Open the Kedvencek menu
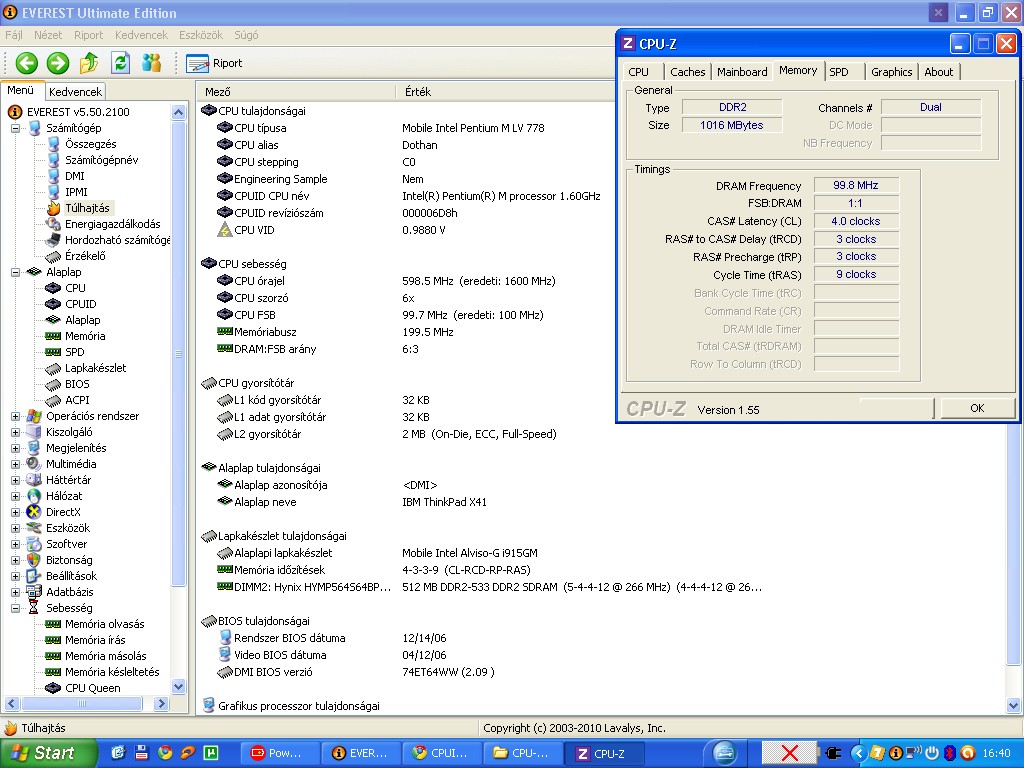Viewport: 1024px width, 768px height. 141,35
